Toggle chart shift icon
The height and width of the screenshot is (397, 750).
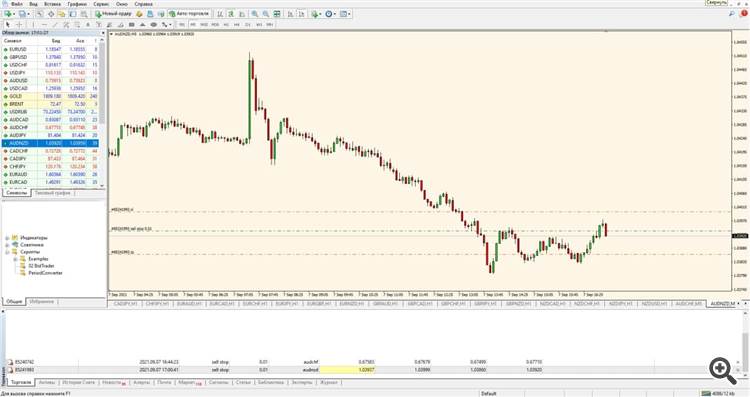[302, 14]
